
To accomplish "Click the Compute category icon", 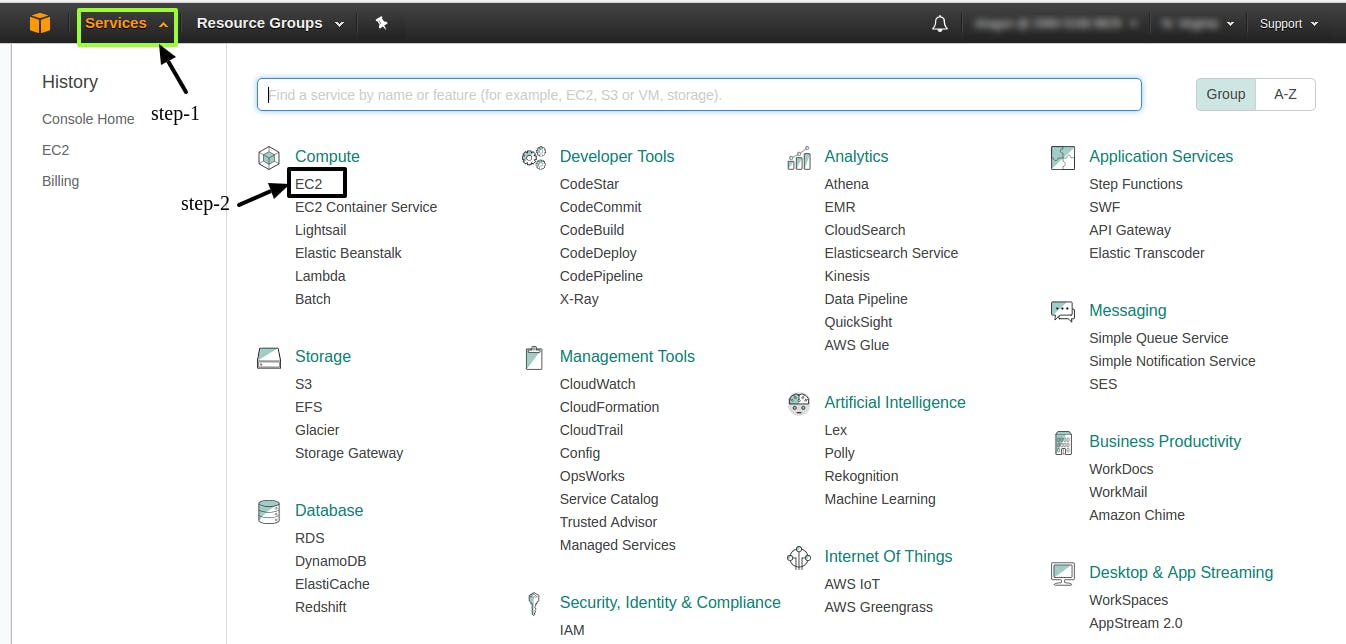I will [x=269, y=157].
